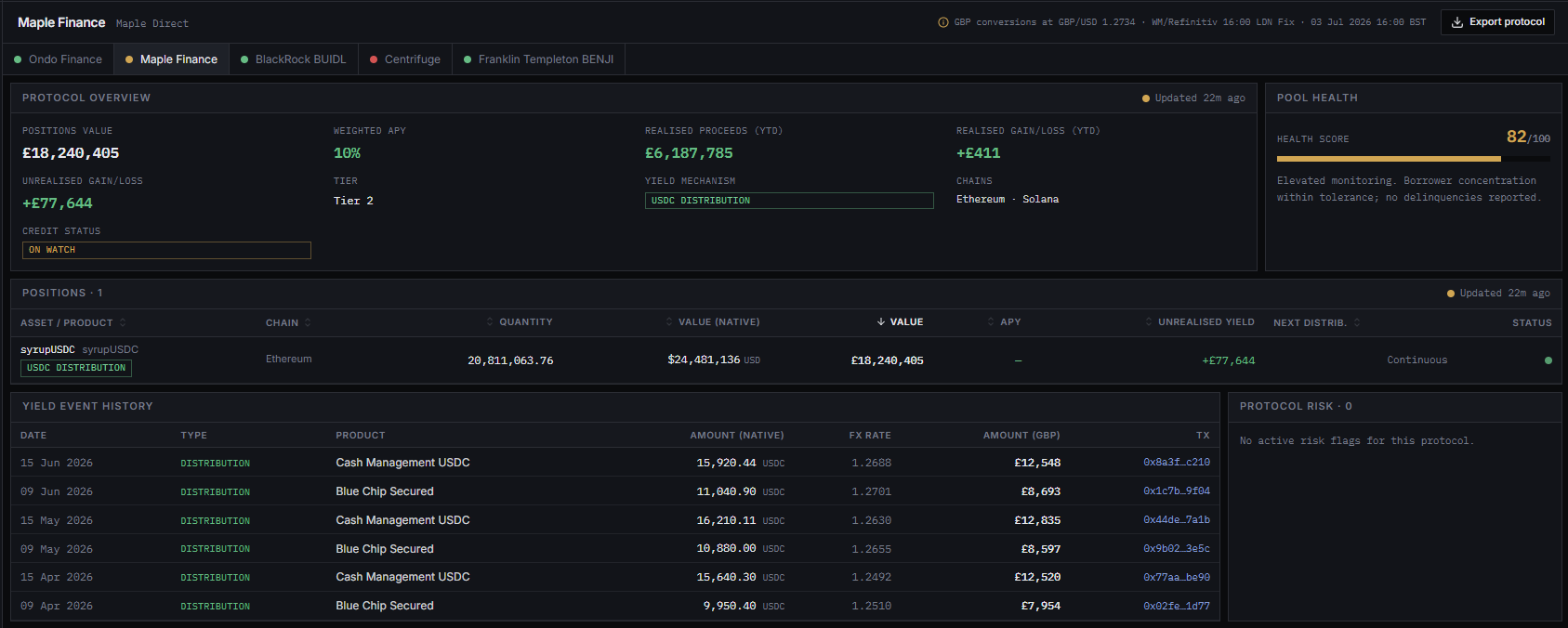Select the syrupUSDC asset name
Viewport: 1568px width, 628px height.
click(47, 349)
